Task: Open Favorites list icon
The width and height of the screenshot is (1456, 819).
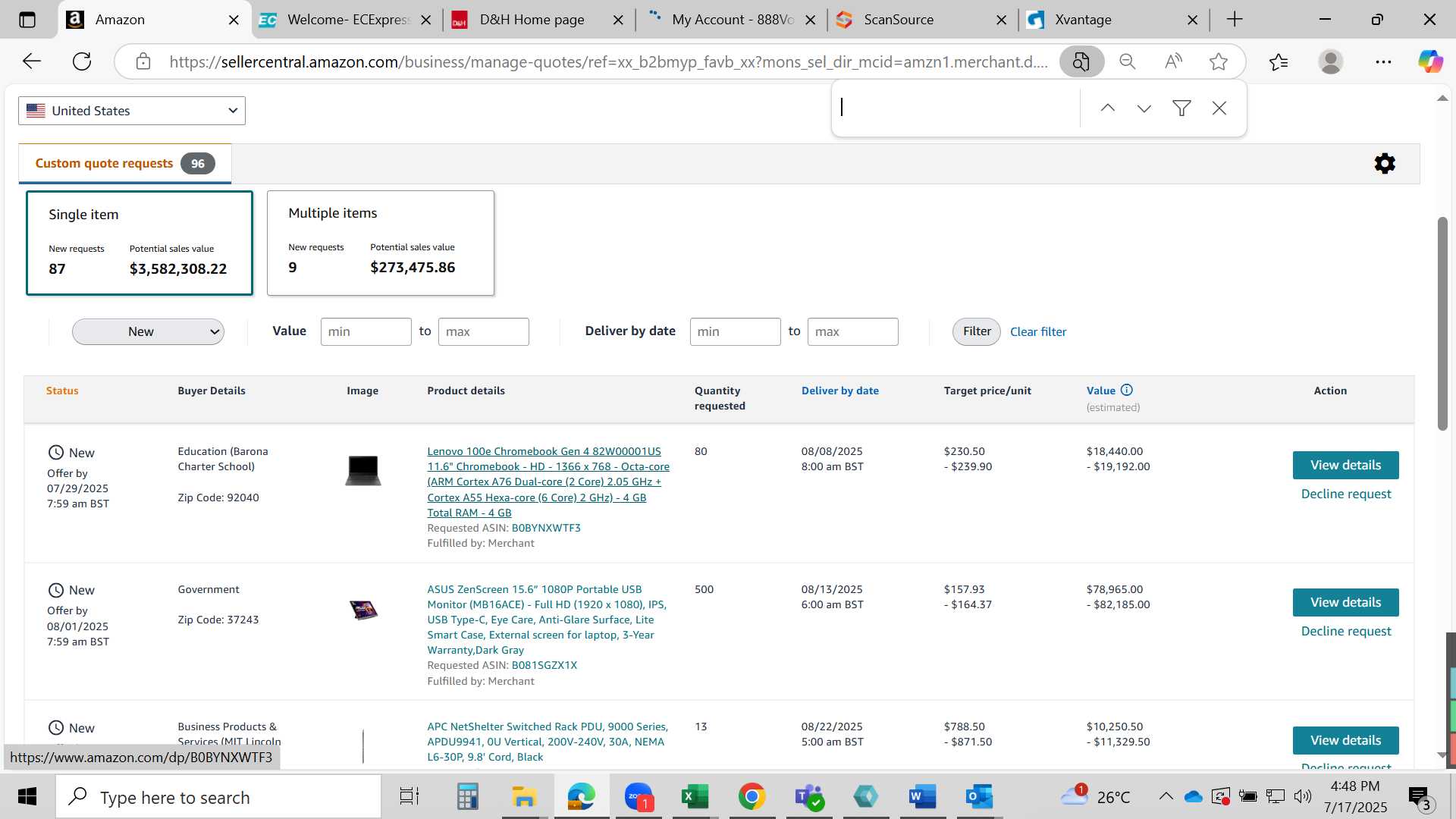Action: pos(1279,61)
